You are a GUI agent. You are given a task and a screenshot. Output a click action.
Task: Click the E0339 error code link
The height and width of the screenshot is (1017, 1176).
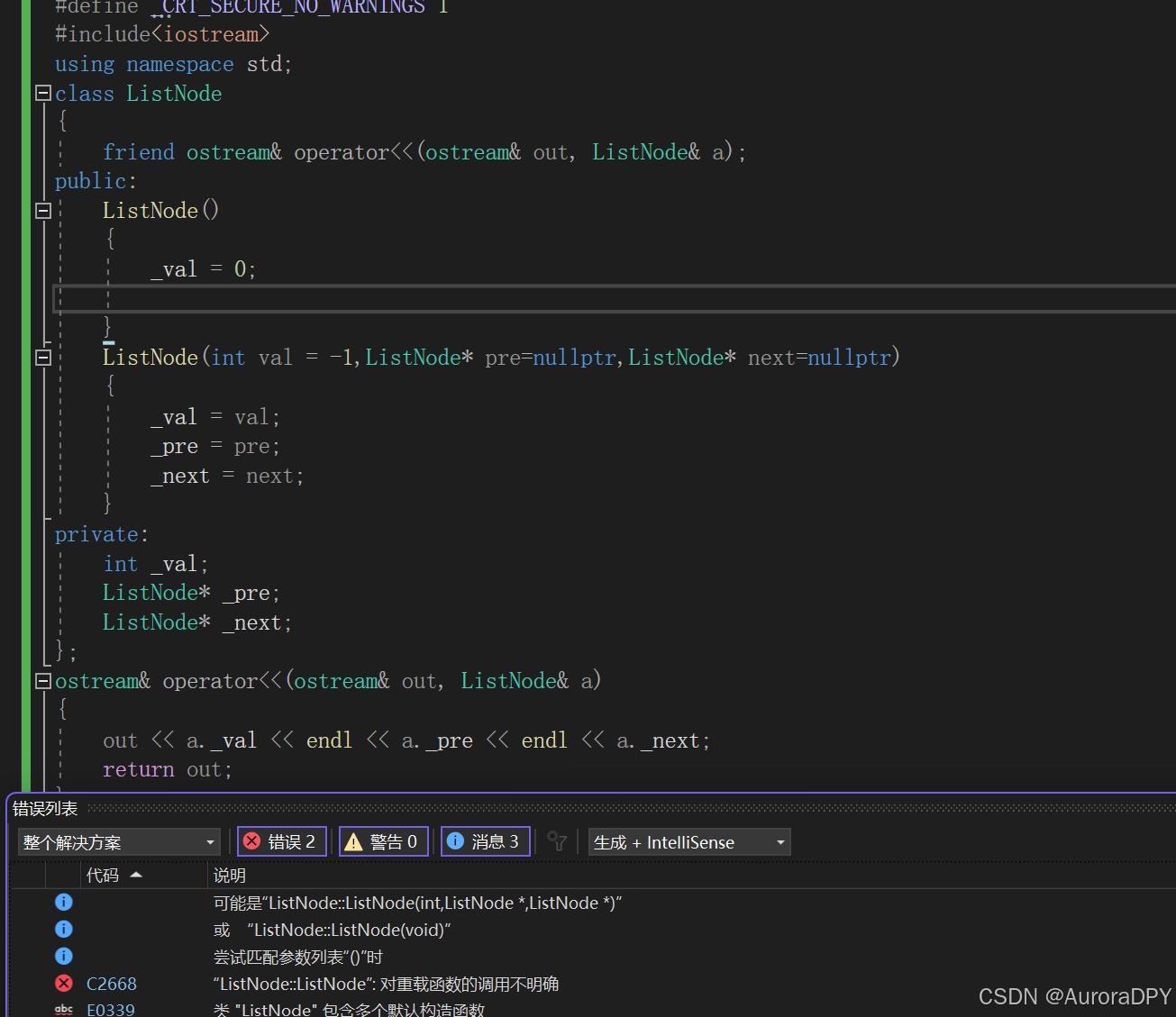(110, 1009)
